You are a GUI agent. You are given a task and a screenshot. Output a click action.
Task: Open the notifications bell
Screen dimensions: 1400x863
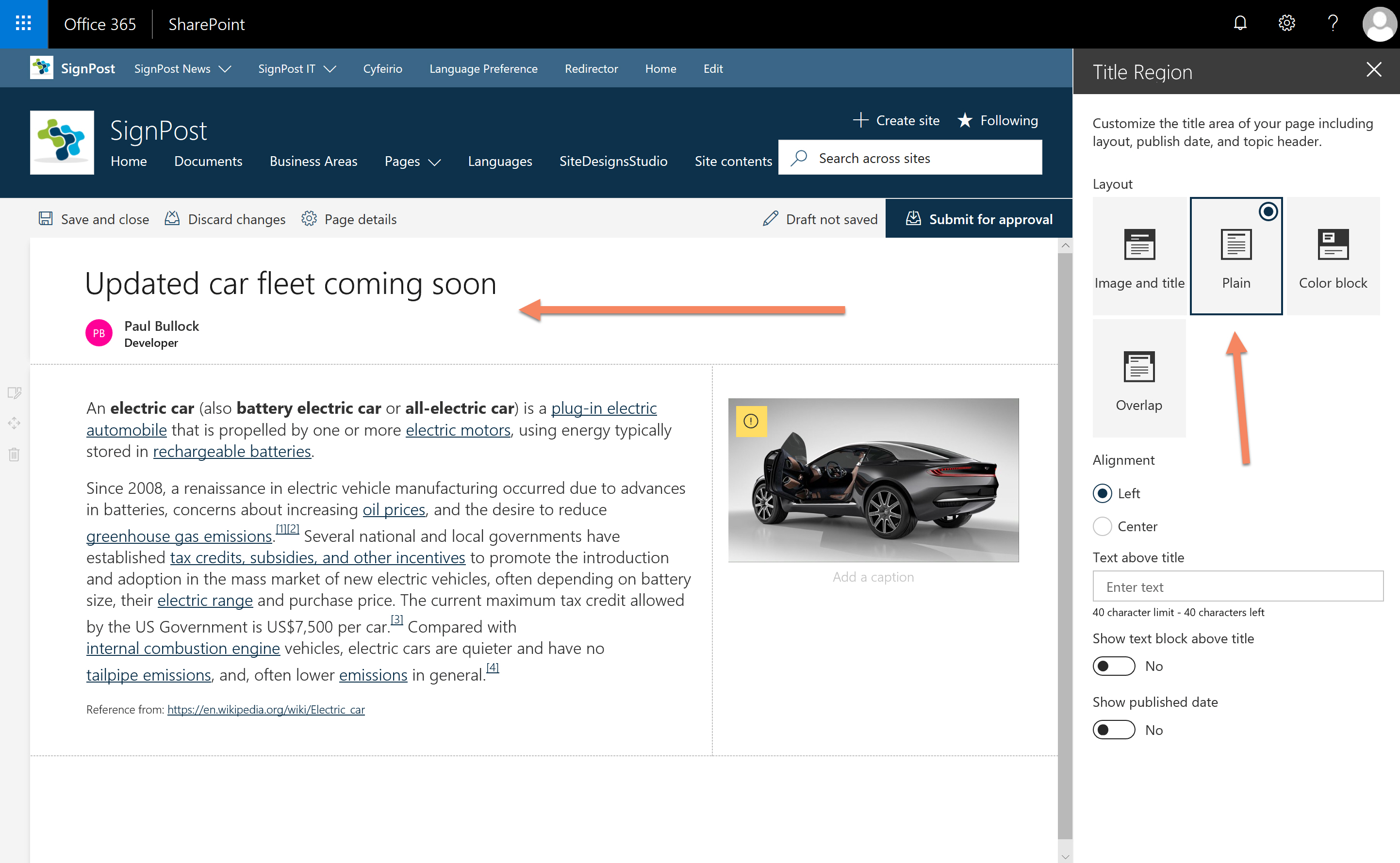(x=1239, y=23)
